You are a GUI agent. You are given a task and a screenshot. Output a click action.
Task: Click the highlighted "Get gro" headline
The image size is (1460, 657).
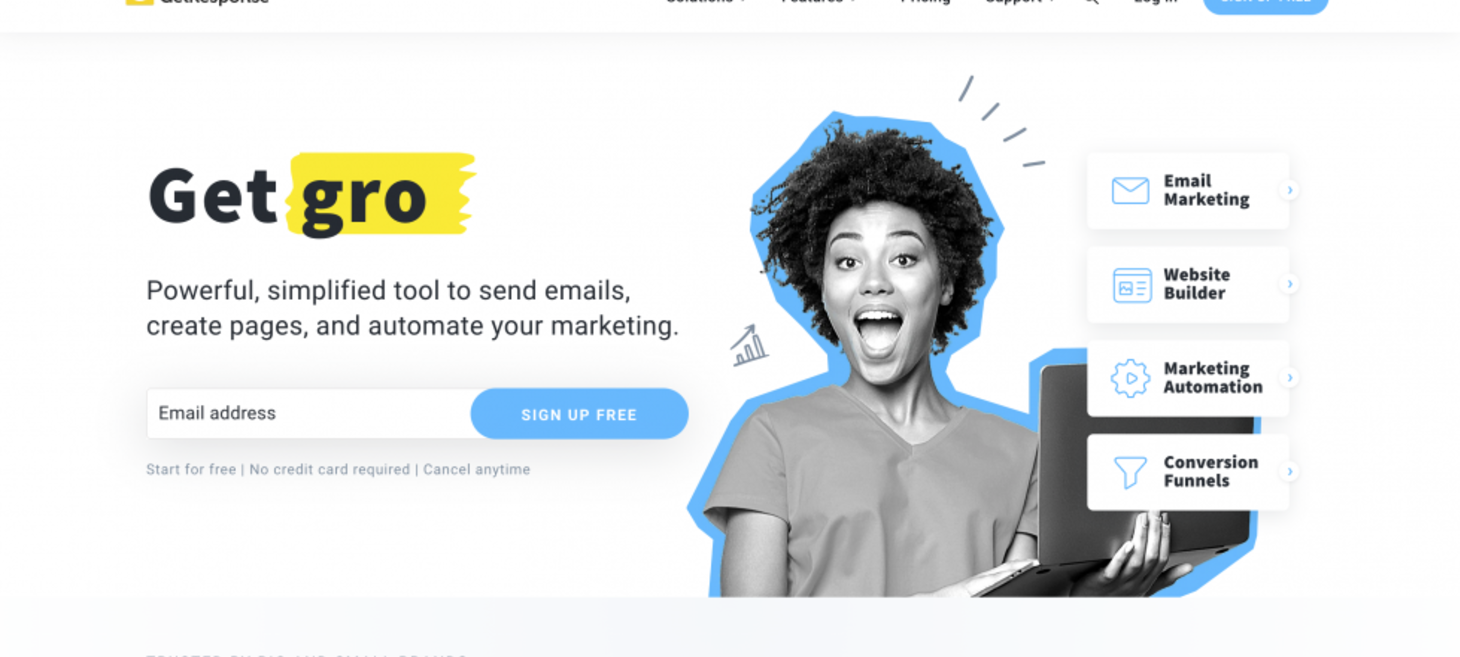pyautogui.click(x=310, y=195)
